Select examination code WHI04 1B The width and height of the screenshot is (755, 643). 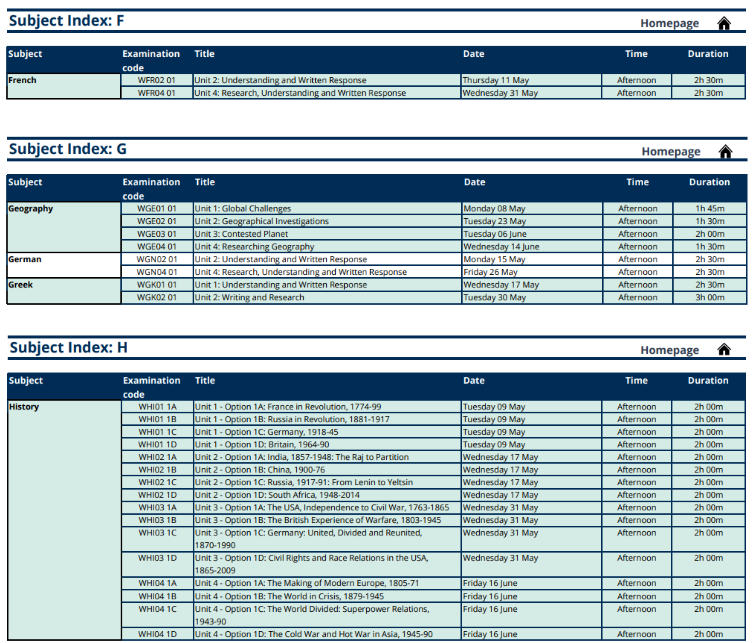click(x=157, y=596)
